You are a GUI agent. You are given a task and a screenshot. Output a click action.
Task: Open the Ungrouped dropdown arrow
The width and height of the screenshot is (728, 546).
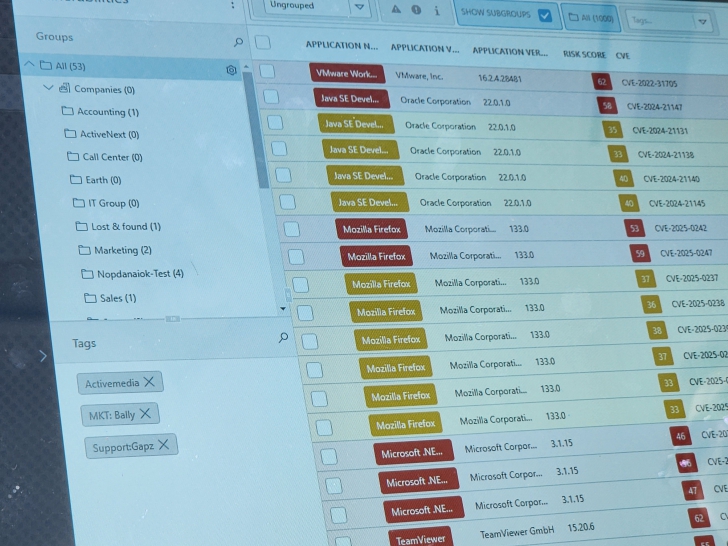coord(360,7)
